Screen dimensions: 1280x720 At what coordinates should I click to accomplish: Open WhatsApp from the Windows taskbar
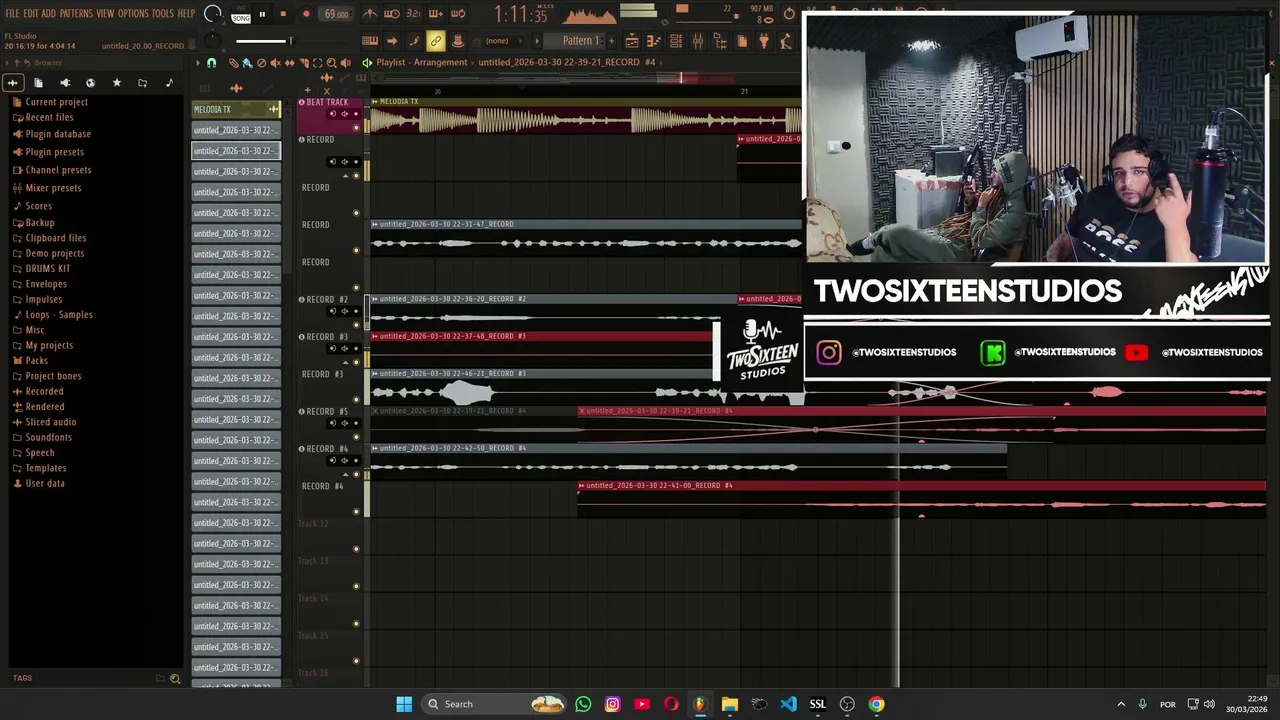tap(583, 704)
